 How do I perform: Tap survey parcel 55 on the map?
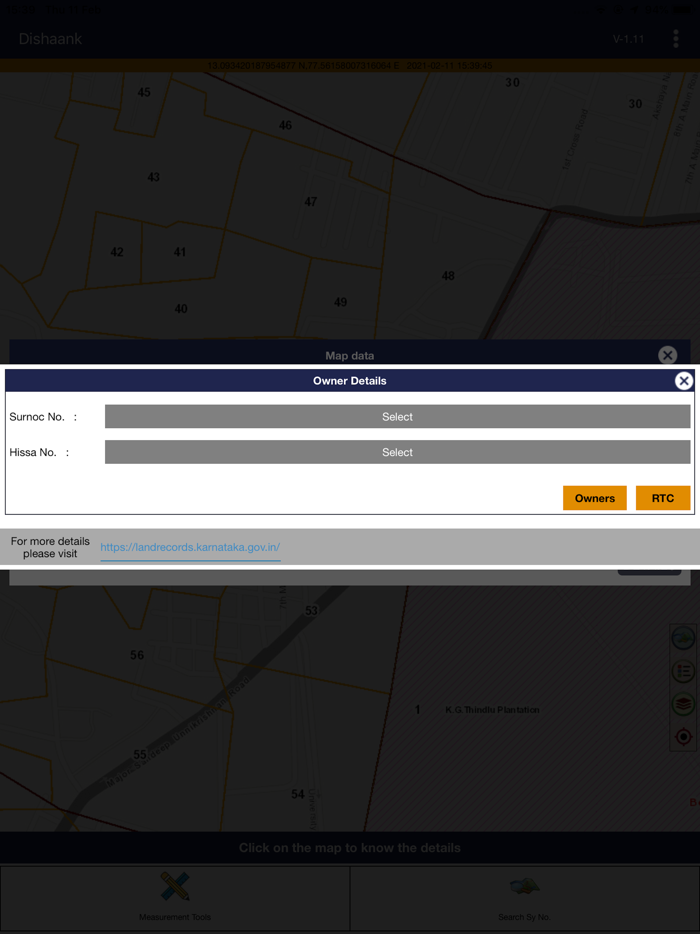tap(140, 755)
